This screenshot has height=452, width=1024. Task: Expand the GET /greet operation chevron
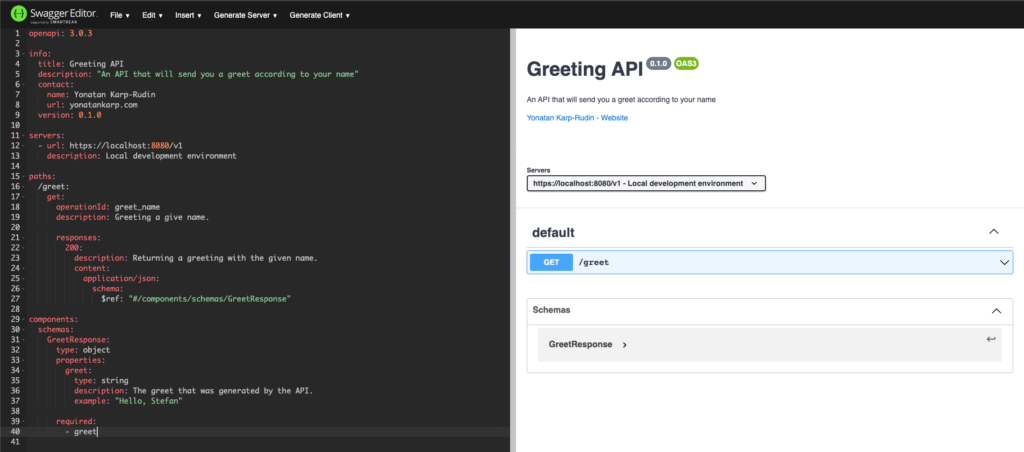coord(1004,262)
